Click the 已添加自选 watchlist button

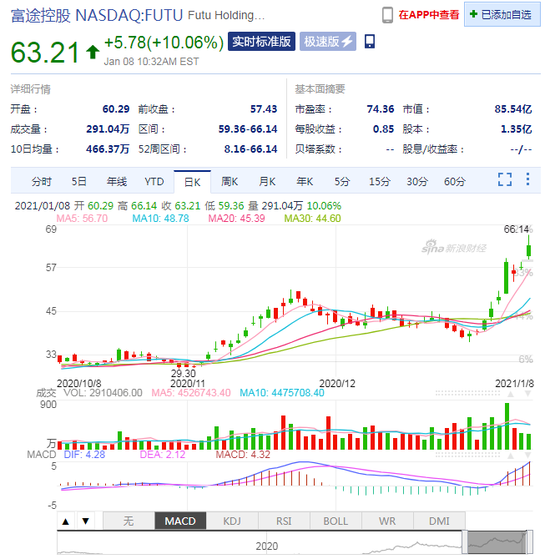pos(502,14)
